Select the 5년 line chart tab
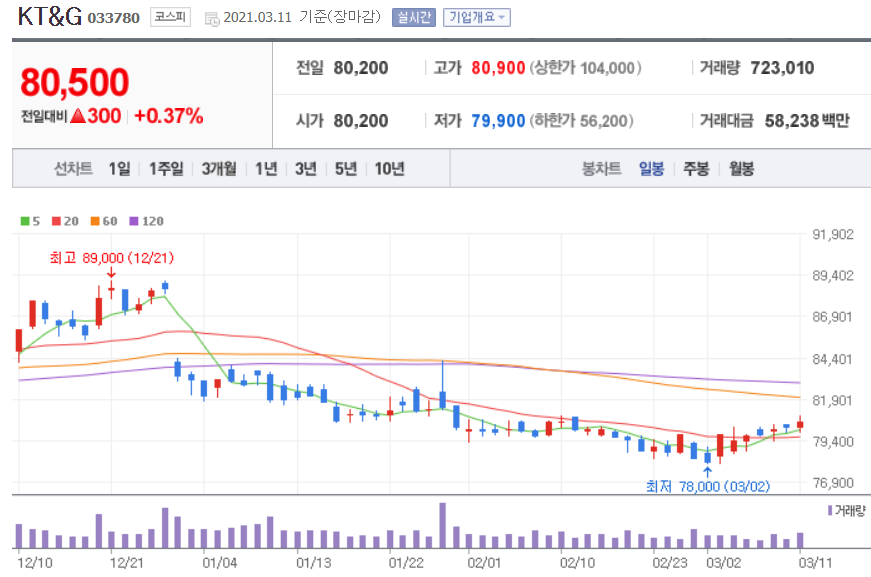Screen dimensions: 871x577 coord(346,168)
